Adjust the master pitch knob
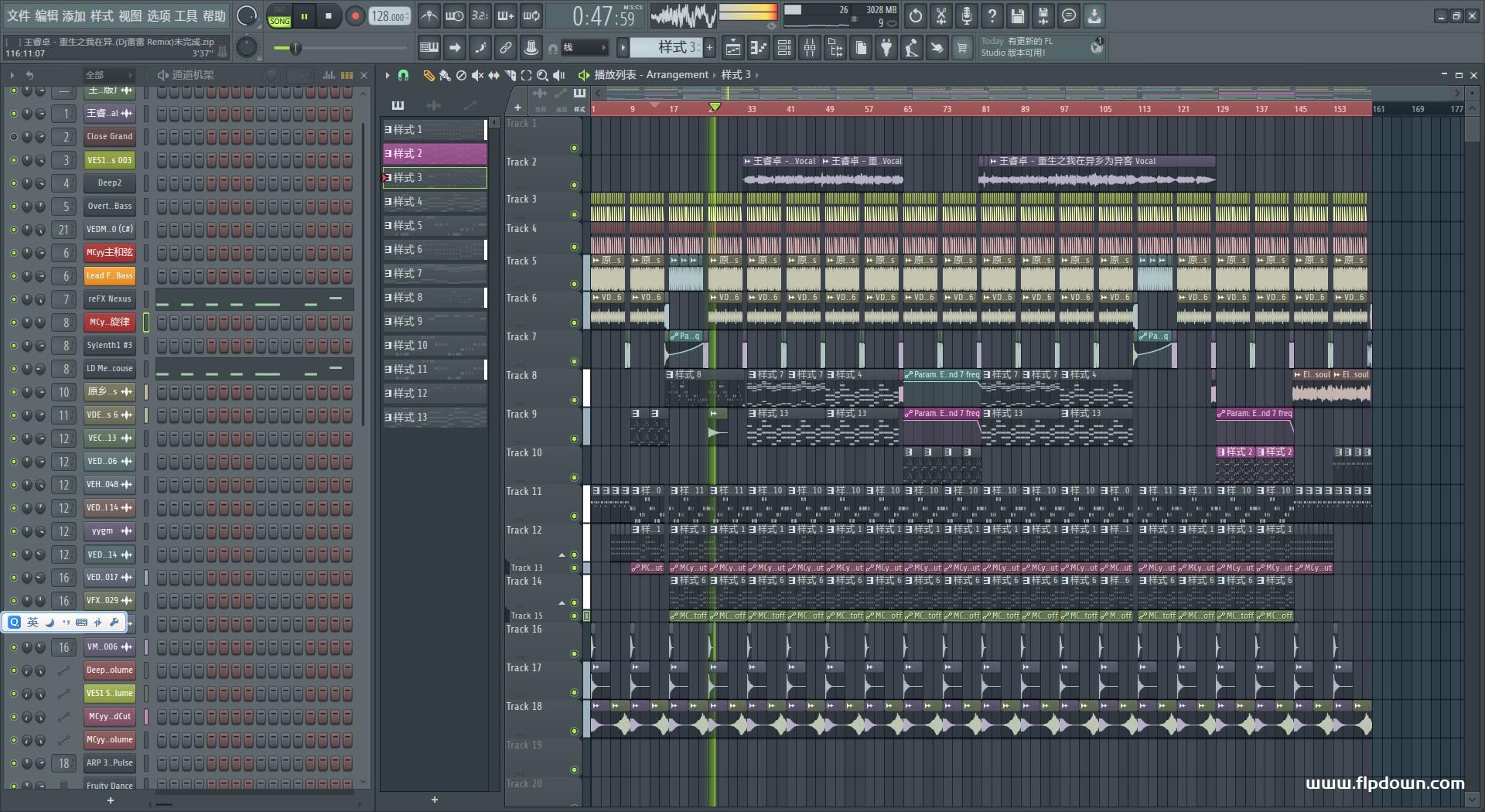This screenshot has width=1485, height=812. point(246,47)
